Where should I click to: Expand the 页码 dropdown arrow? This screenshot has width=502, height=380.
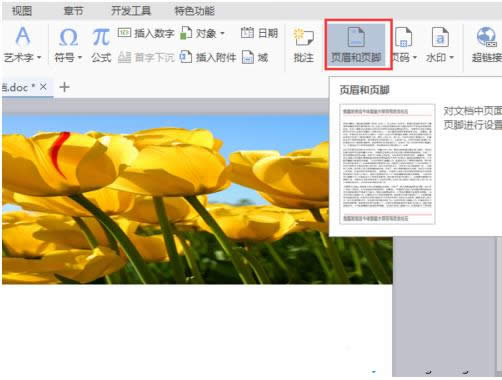[415, 58]
